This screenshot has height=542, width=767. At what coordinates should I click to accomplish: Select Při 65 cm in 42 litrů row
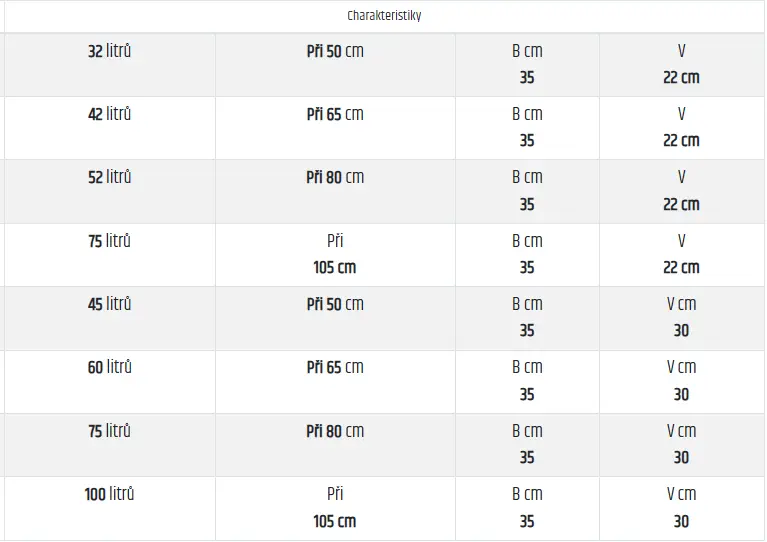pos(335,115)
